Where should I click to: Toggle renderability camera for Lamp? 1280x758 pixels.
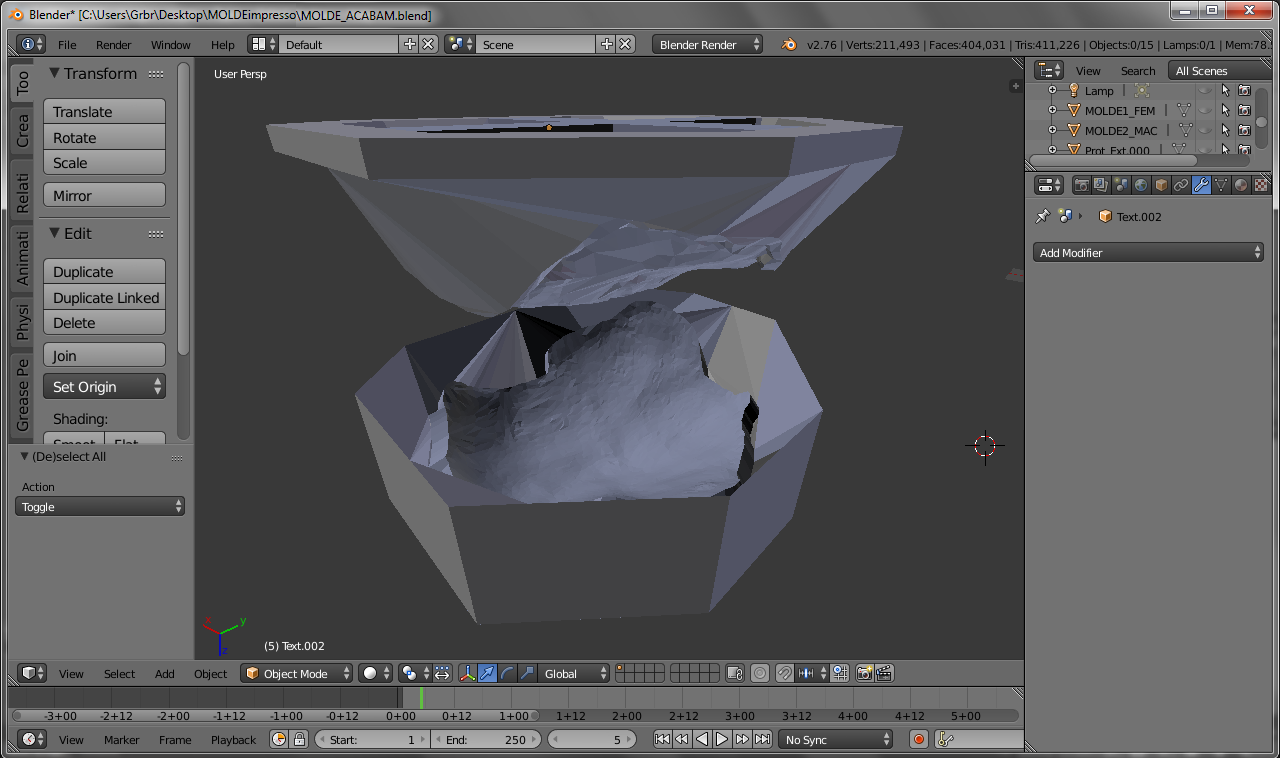tap(1244, 90)
